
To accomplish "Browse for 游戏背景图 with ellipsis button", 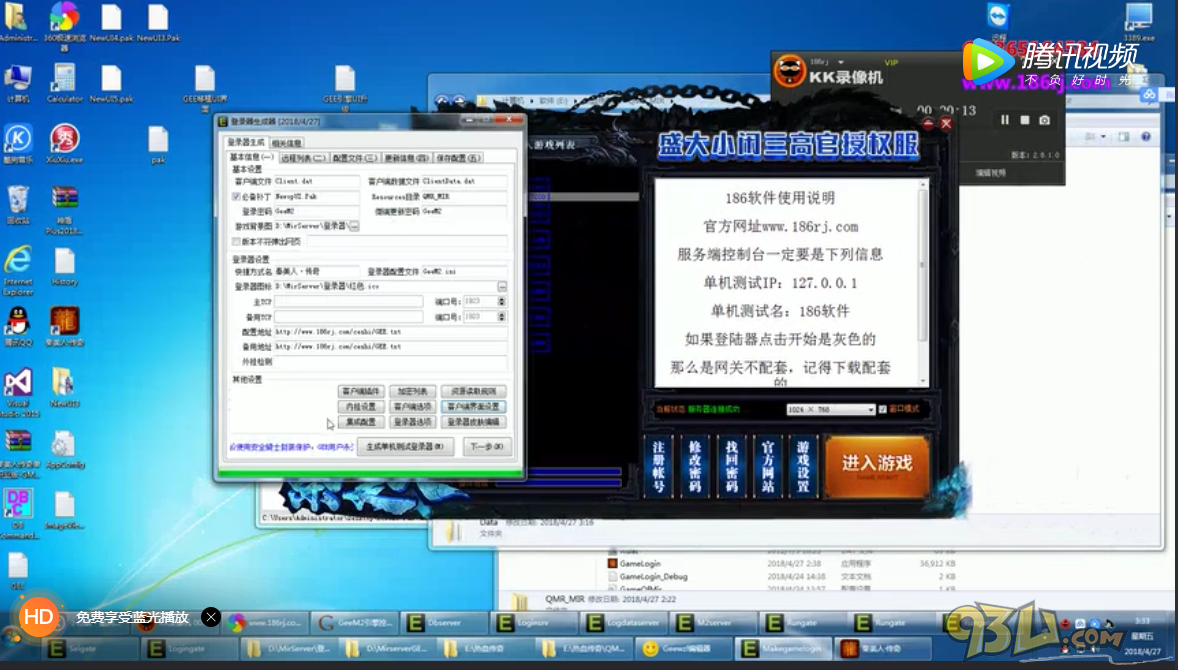I will click(x=354, y=226).
